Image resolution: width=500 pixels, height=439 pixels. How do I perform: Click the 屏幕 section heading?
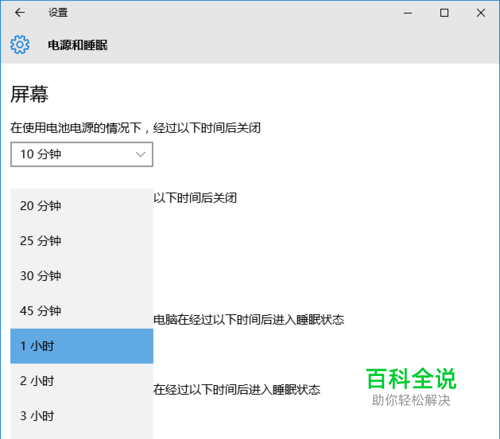coord(29,94)
